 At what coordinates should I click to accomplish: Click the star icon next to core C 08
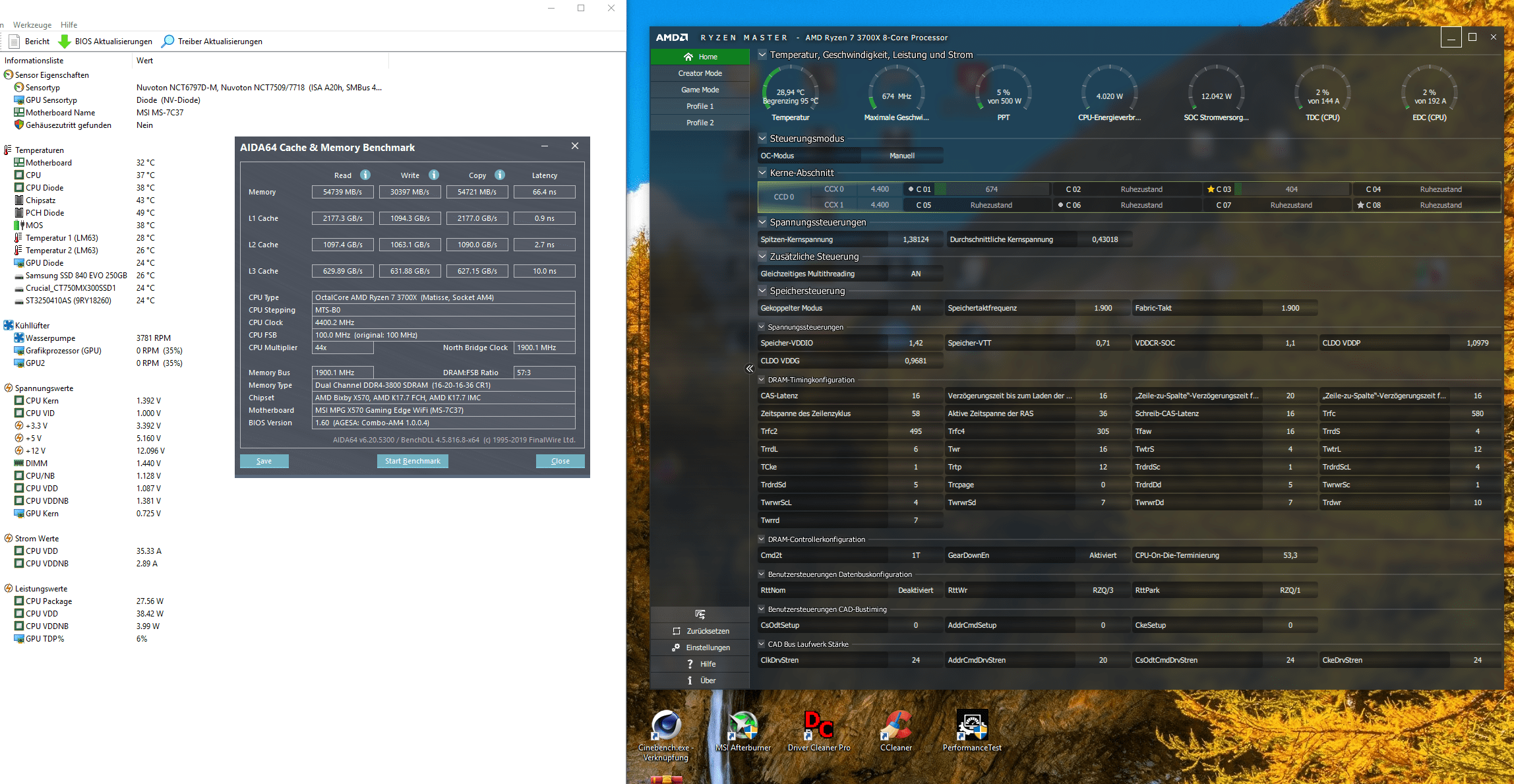pos(1360,205)
